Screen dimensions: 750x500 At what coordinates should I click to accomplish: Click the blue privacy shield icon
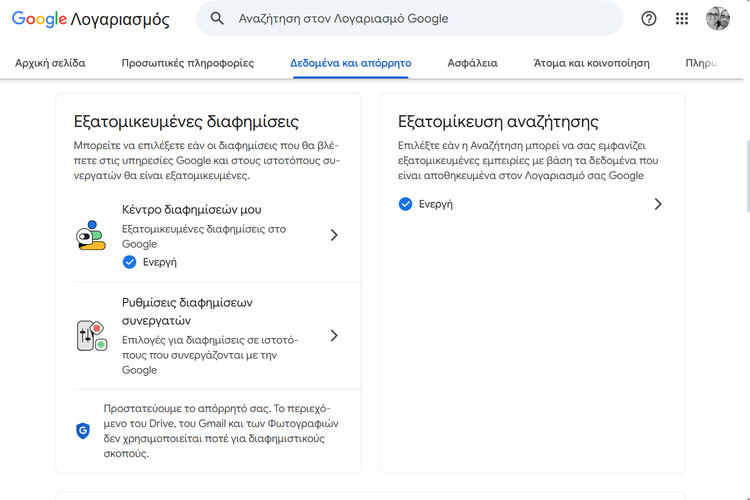click(83, 431)
